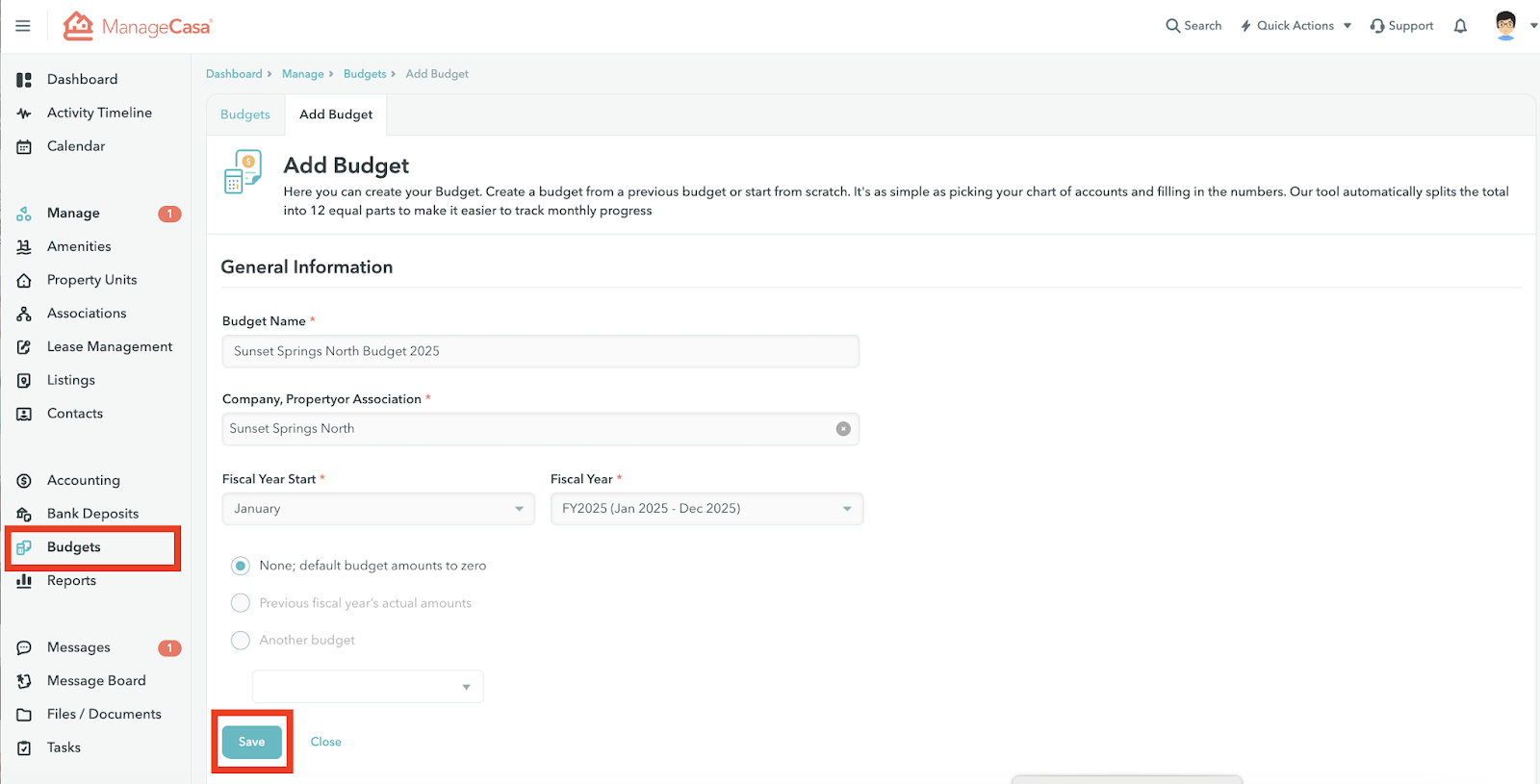1540x784 pixels.
Task: Open Reports bar chart icon
Action: tap(24, 581)
